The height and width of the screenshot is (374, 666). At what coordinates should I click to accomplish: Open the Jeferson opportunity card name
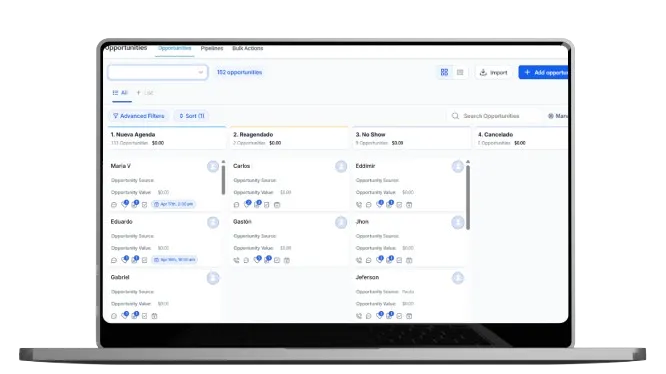click(367, 277)
